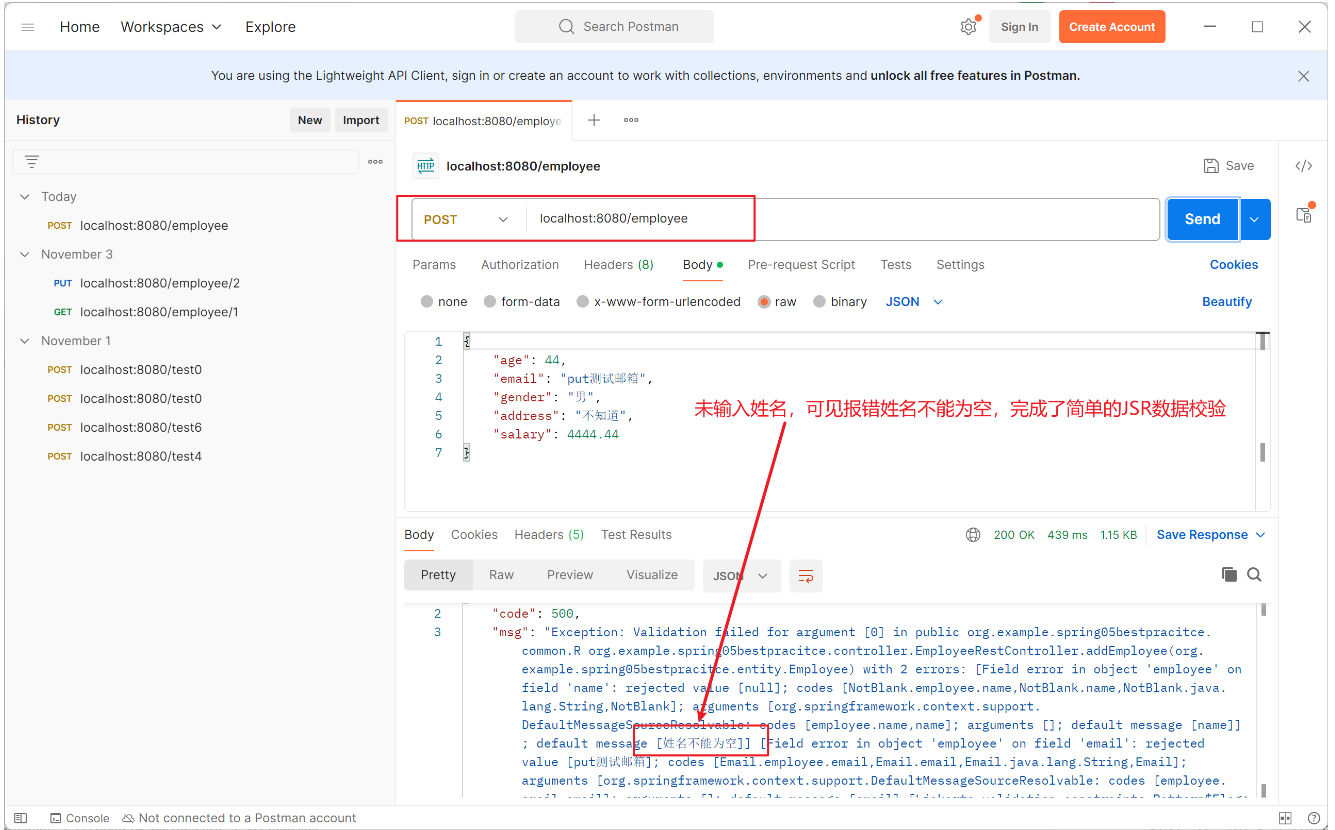The image size is (1335, 830).
Task: Open the request Settings tab
Action: [x=960, y=265]
